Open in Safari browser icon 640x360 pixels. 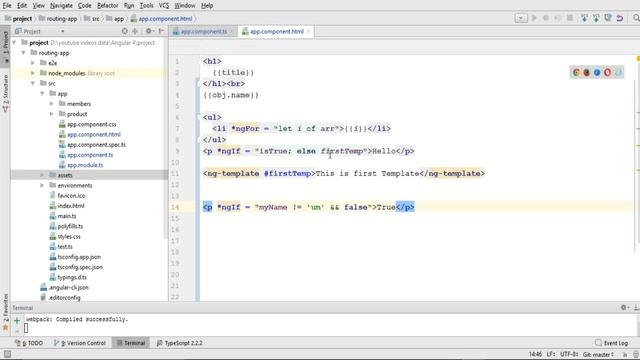tap(597, 72)
